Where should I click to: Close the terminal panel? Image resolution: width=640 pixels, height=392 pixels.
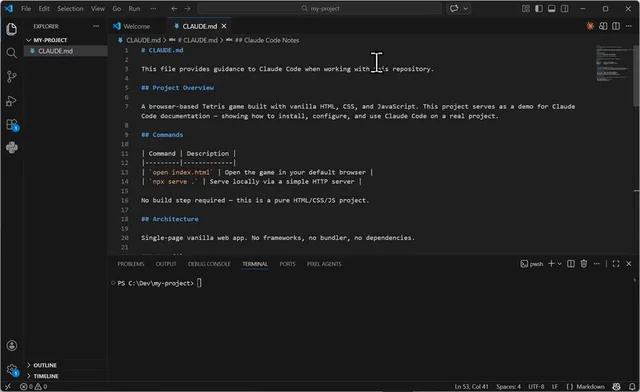(629, 264)
